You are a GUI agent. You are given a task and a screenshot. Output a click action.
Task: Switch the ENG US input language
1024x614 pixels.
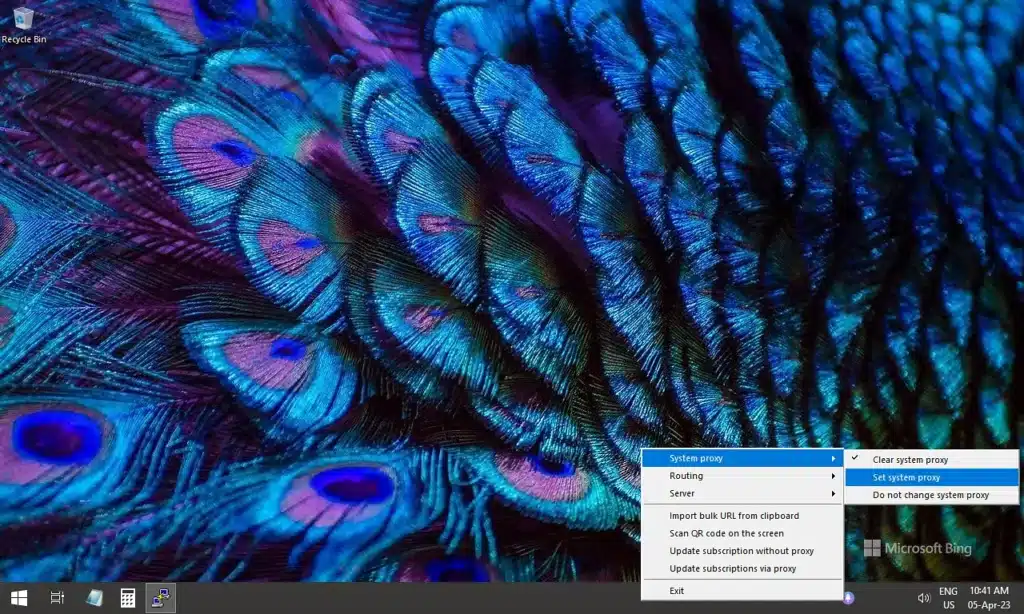[x=948, y=598]
